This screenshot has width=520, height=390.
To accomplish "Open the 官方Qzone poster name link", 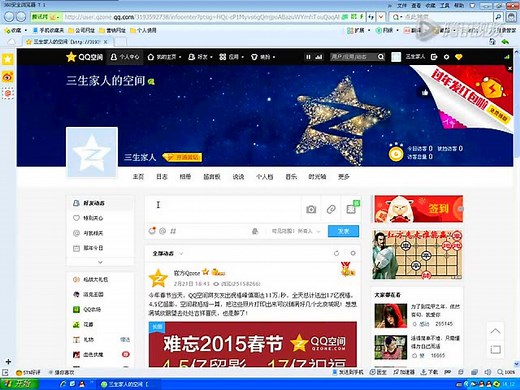I will pos(187,273).
